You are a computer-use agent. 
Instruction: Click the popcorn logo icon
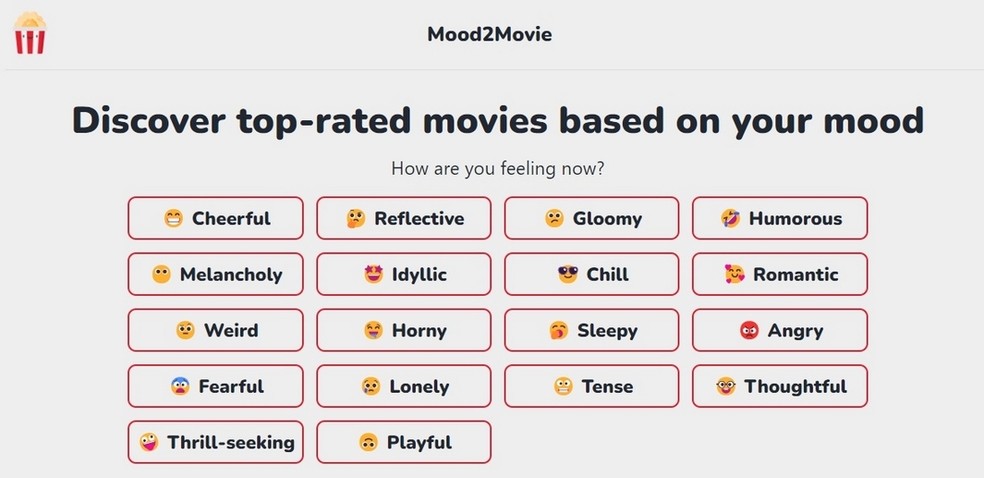[x=30, y=33]
